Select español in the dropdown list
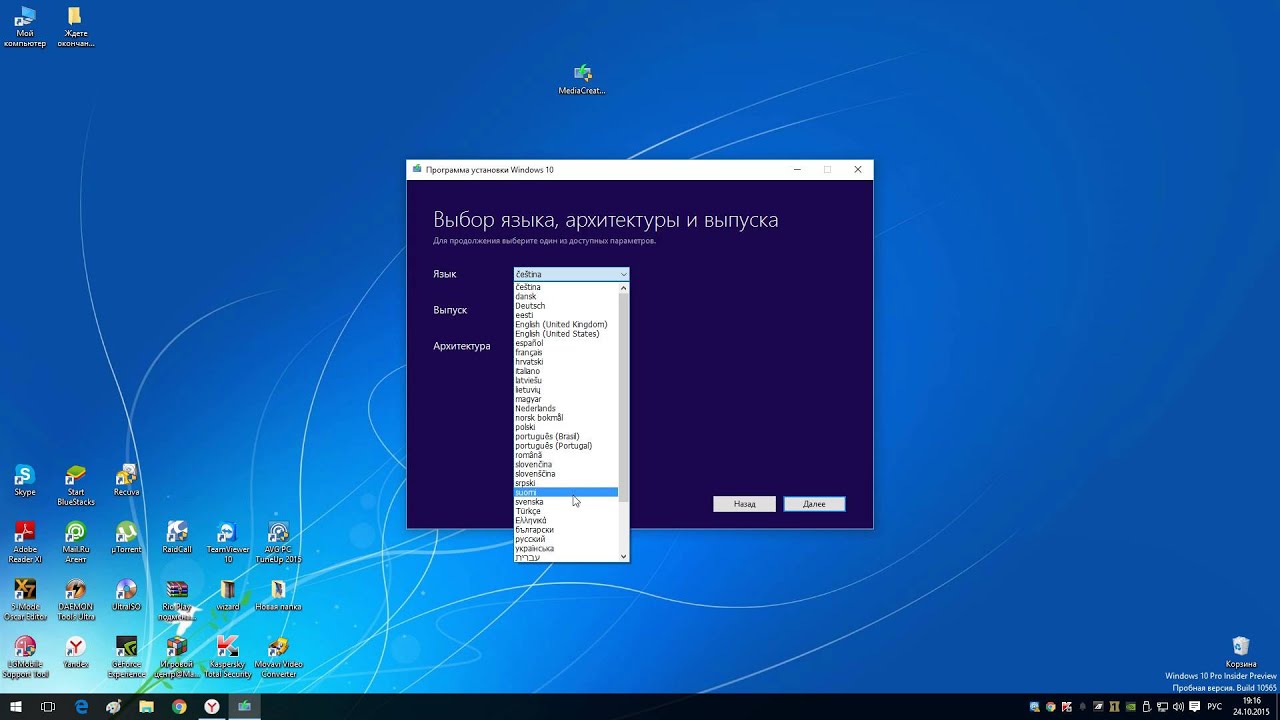This screenshot has width=1280, height=720. tap(566, 343)
